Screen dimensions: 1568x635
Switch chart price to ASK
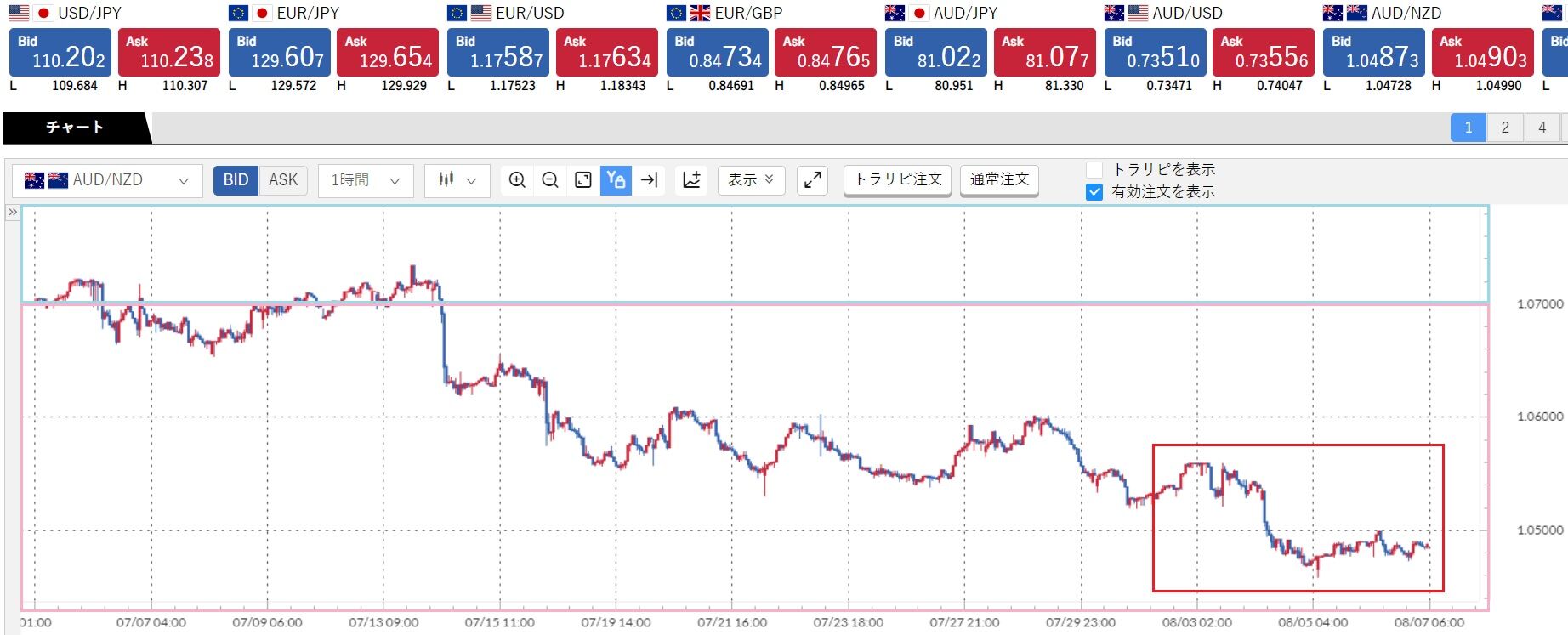tap(283, 180)
